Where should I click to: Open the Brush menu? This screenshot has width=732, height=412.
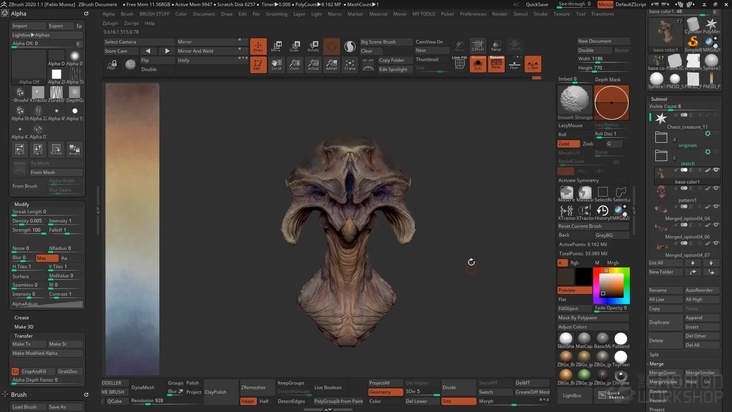pyautogui.click(x=127, y=14)
